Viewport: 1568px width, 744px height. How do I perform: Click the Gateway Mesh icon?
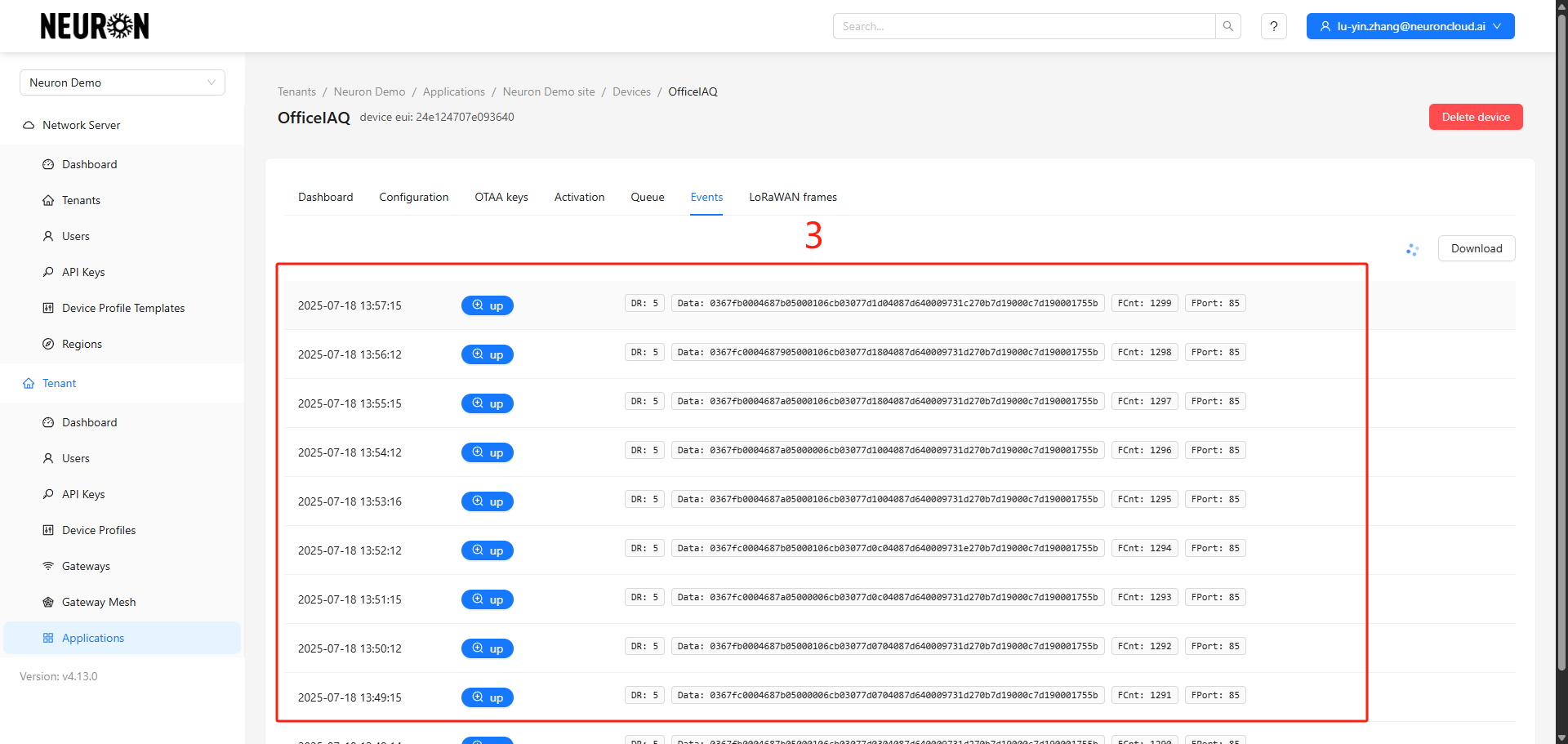click(48, 602)
